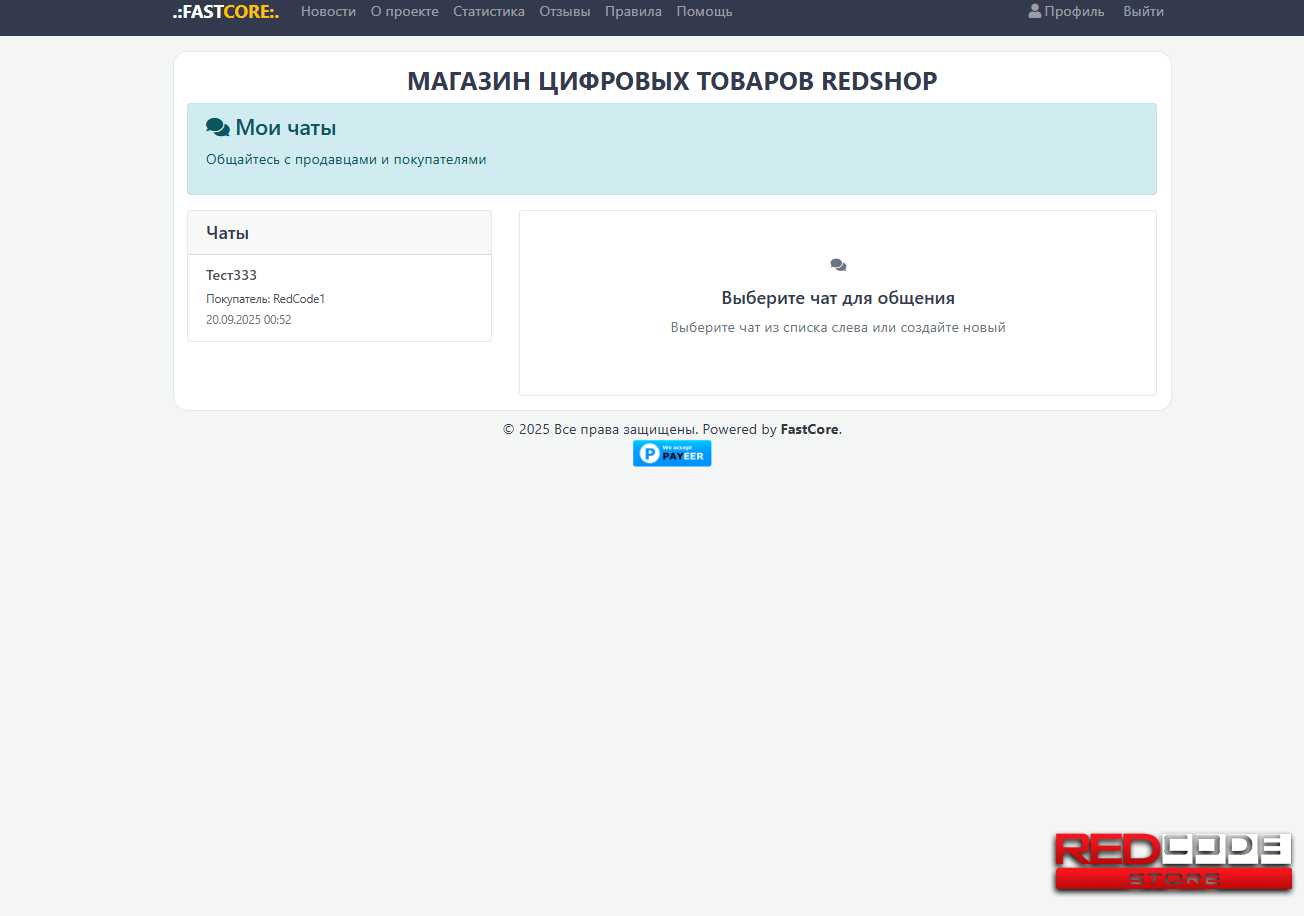Click the user icon beside Профиль
The height and width of the screenshot is (916, 1304).
point(1035,11)
